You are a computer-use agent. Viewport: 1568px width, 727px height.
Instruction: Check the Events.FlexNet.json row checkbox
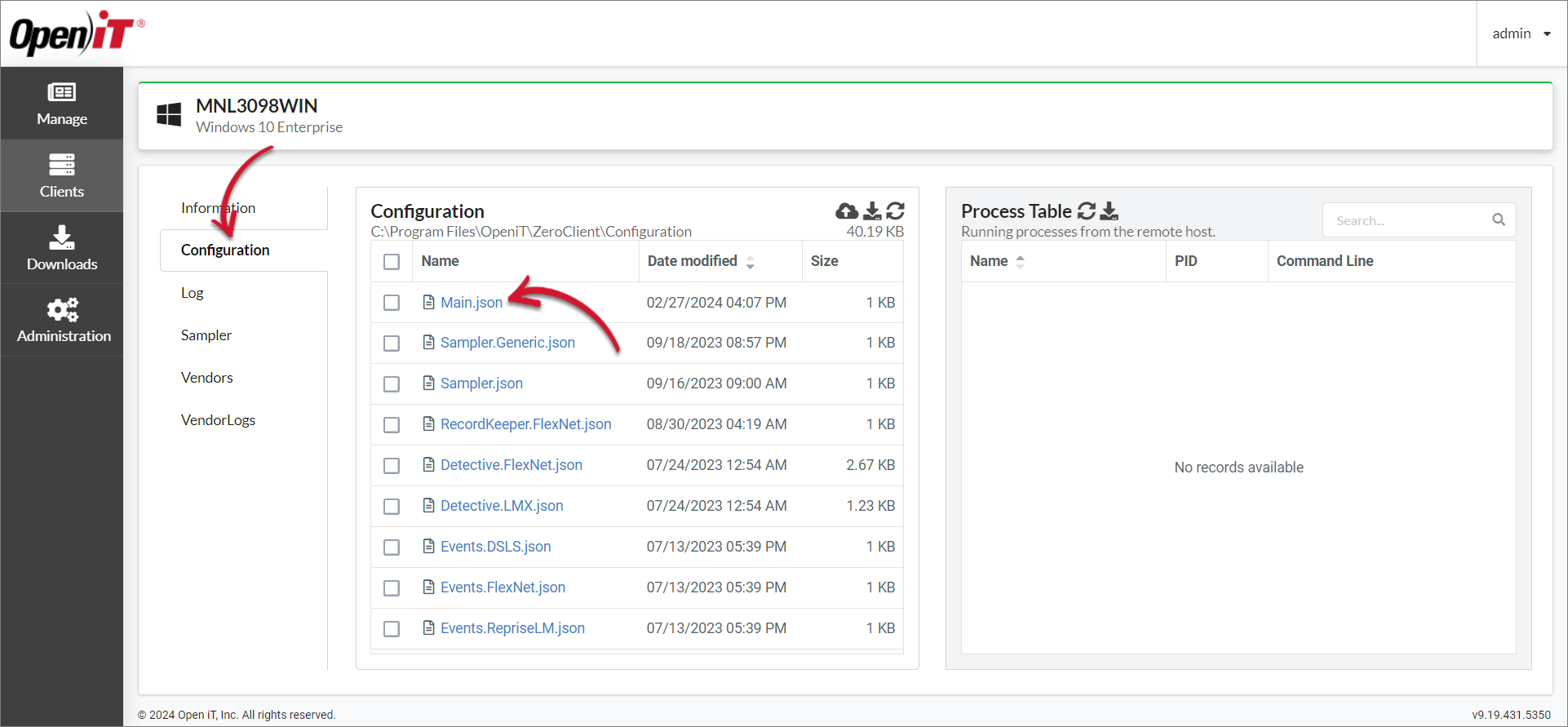tap(392, 588)
